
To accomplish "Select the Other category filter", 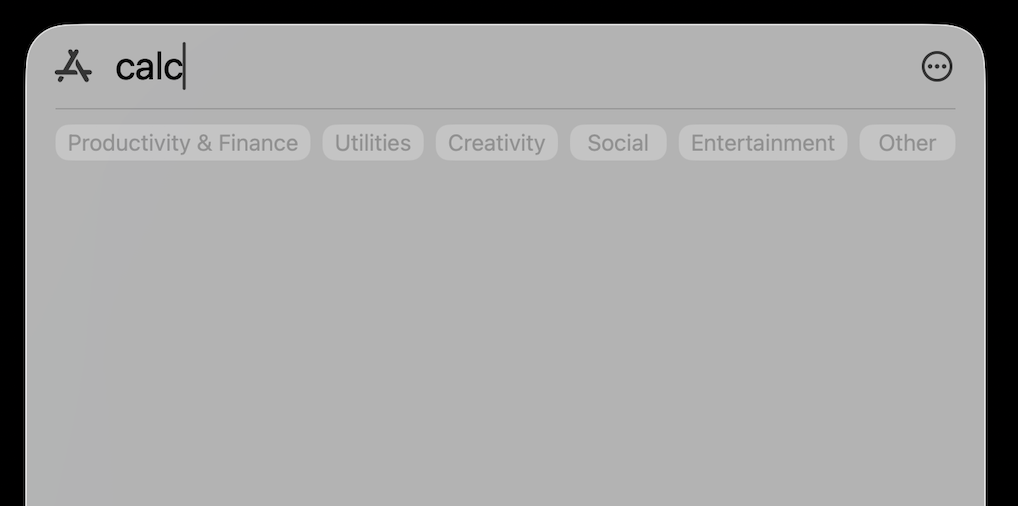I will [907, 143].
